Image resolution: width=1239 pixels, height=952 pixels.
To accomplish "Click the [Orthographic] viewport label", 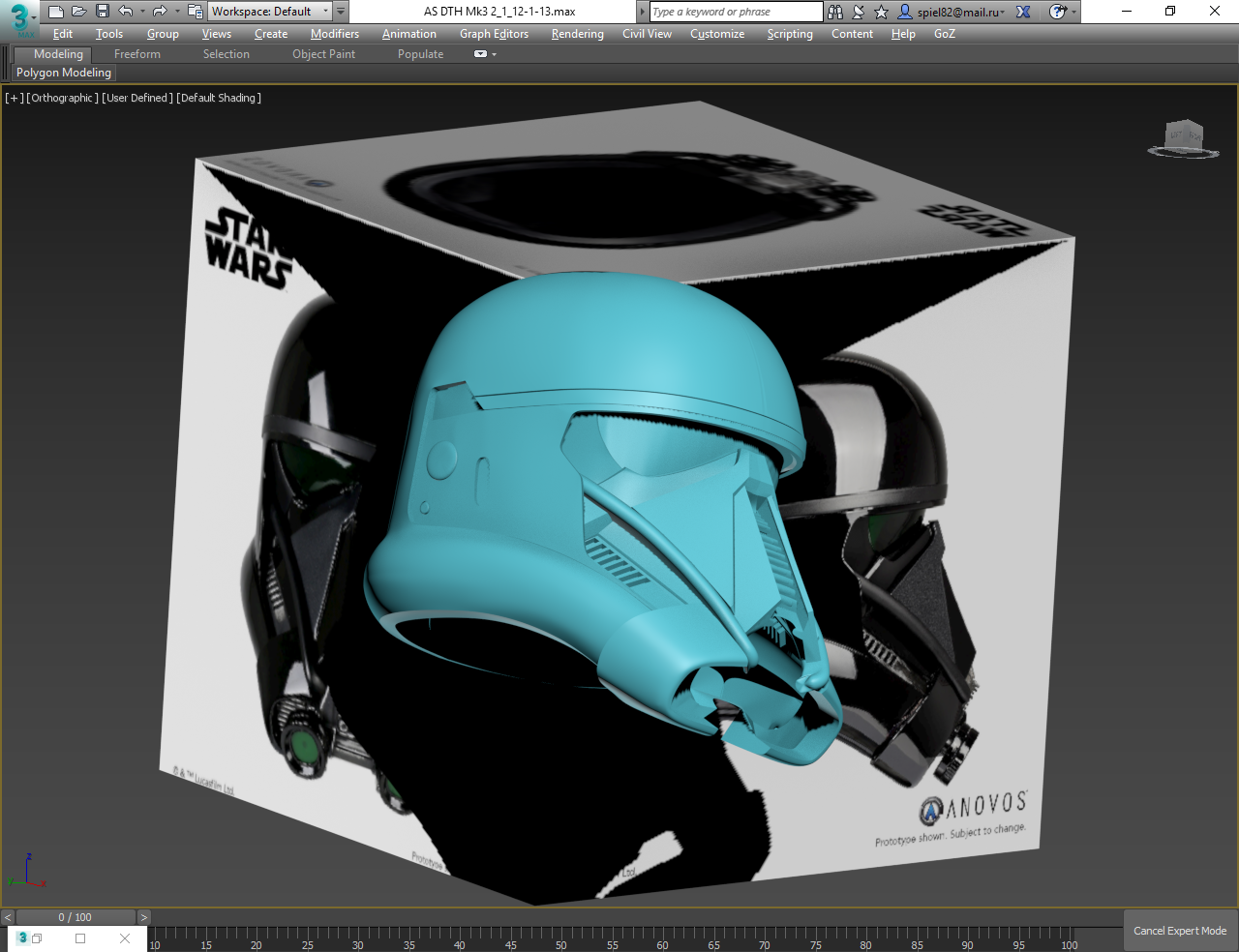I will click(63, 98).
